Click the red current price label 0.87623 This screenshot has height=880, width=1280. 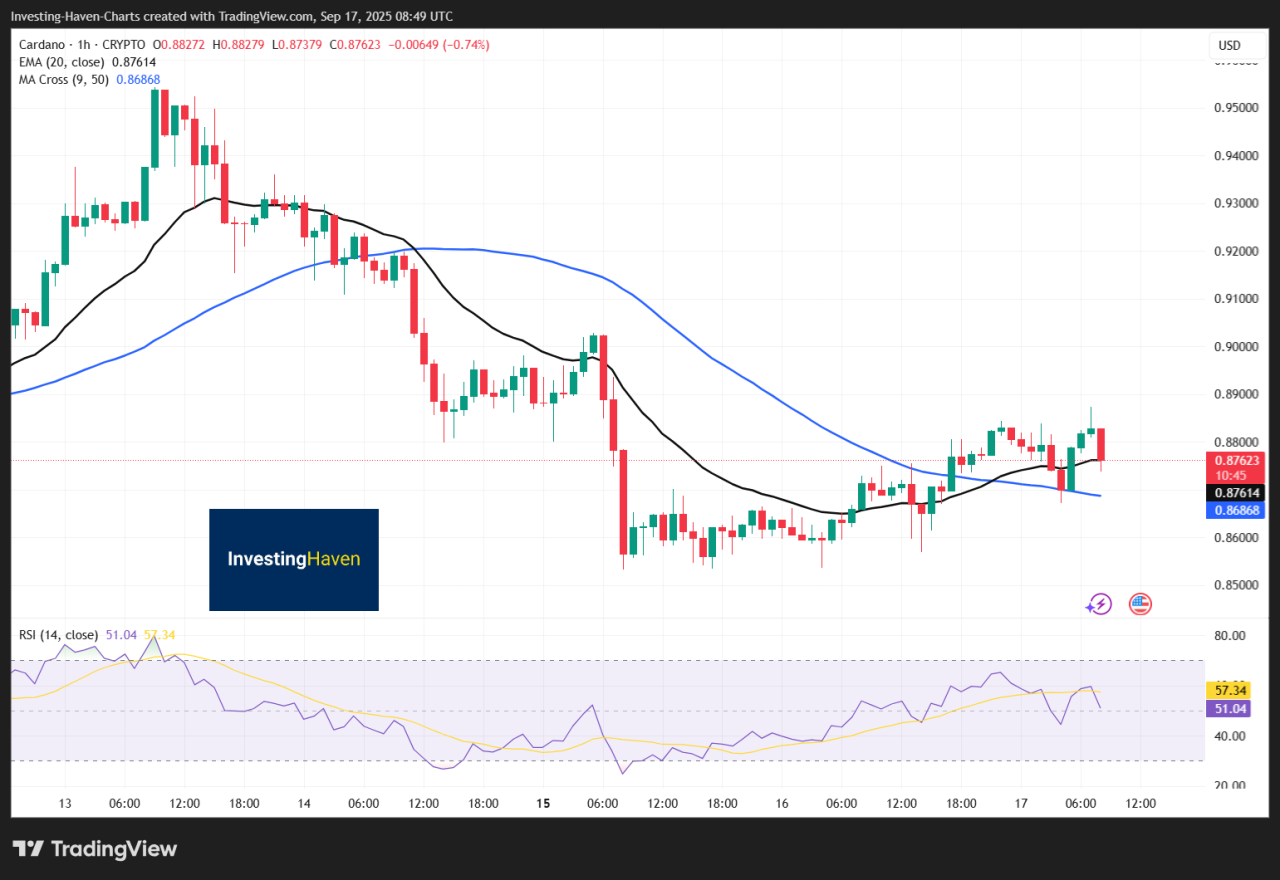click(1237, 460)
